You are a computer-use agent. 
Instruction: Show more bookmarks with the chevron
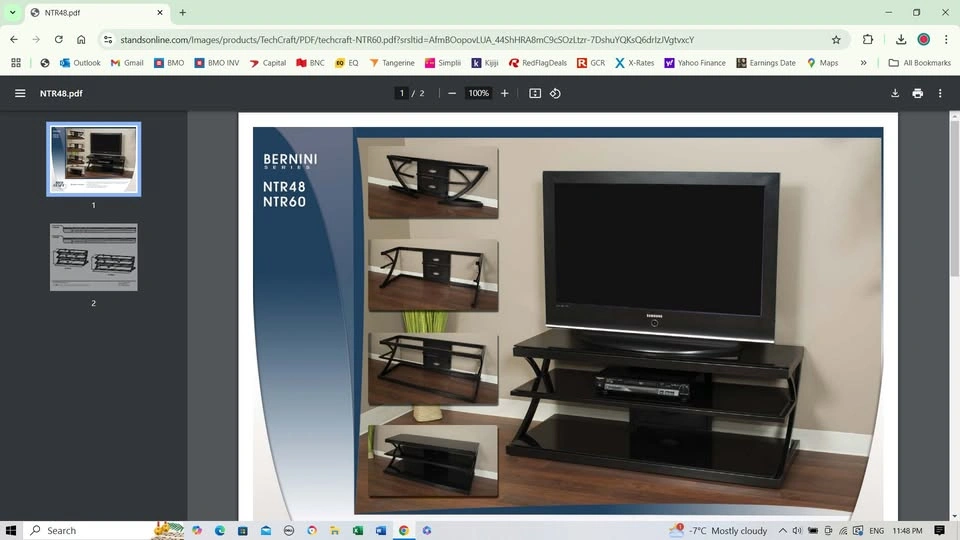point(863,62)
